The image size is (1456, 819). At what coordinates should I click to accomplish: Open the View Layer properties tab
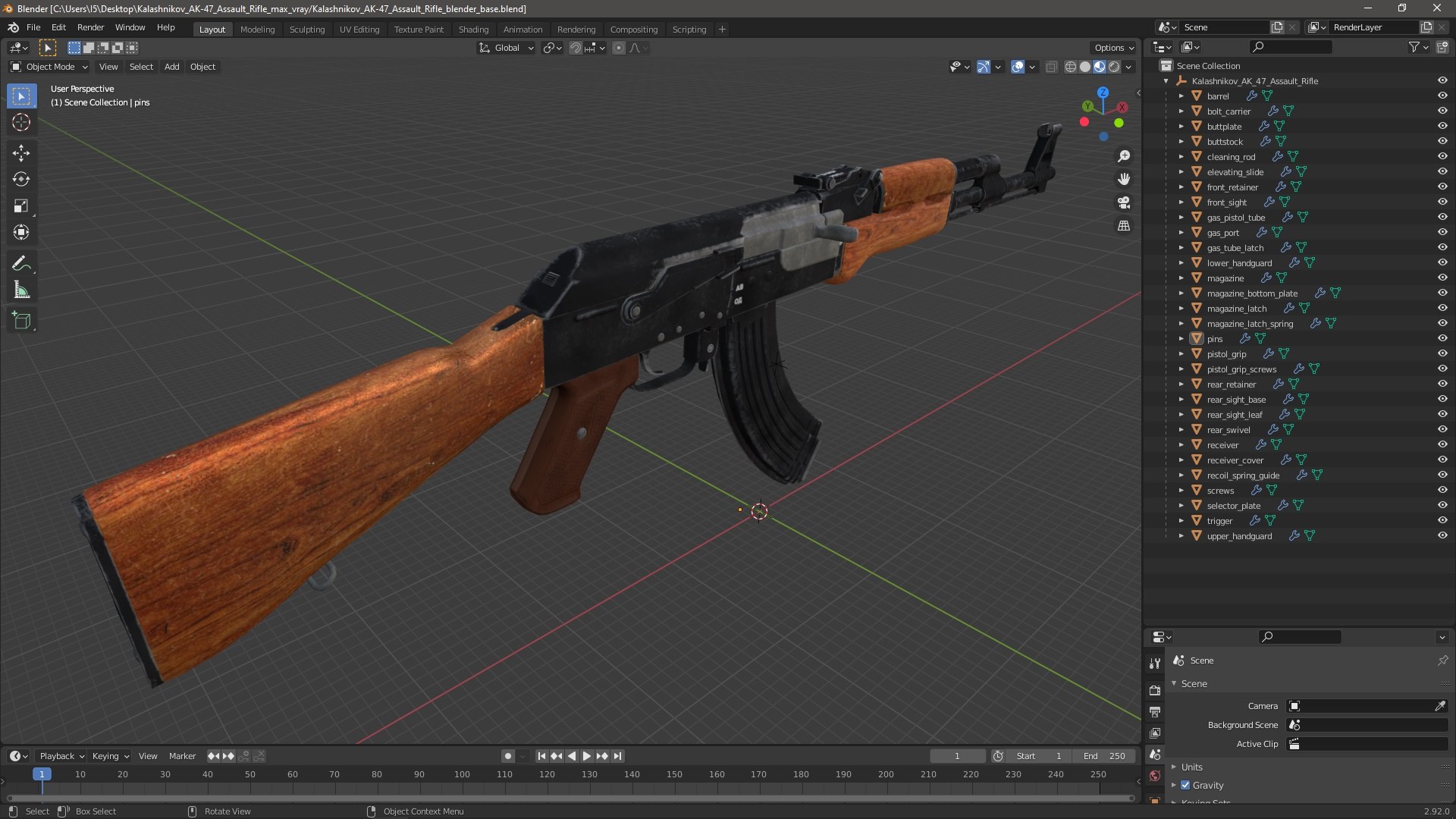(x=1155, y=733)
